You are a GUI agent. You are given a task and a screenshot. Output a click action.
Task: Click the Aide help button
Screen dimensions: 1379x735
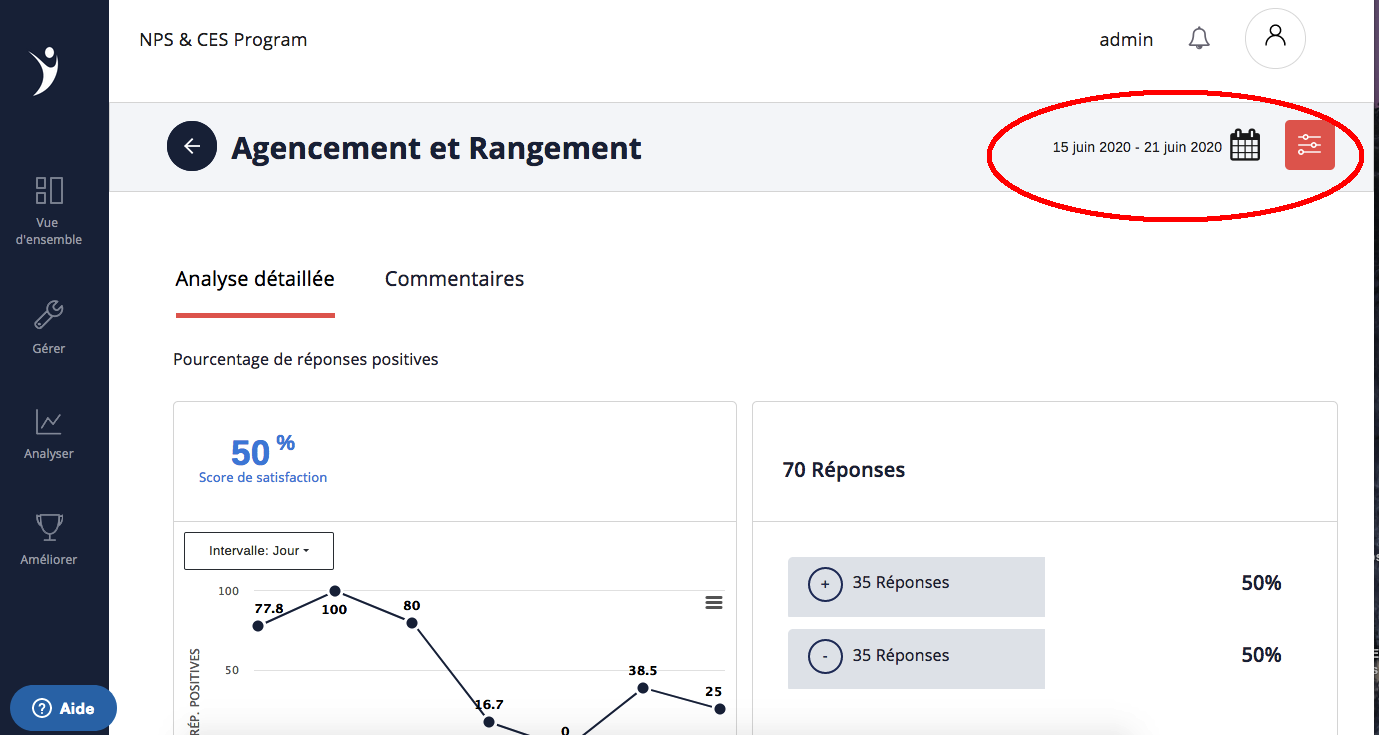[64, 708]
